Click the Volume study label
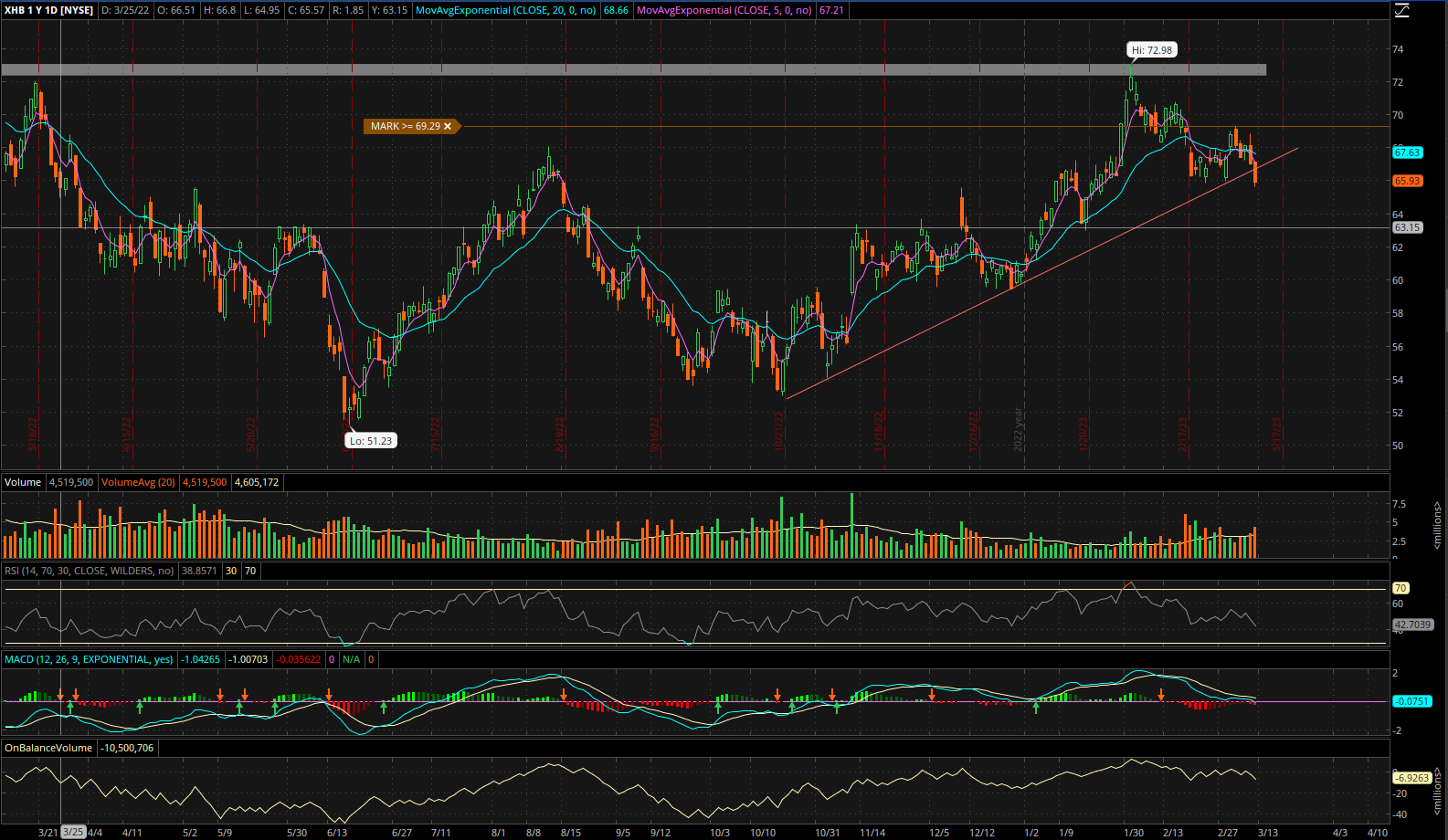This screenshot has height=840, width=1448. (23, 482)
